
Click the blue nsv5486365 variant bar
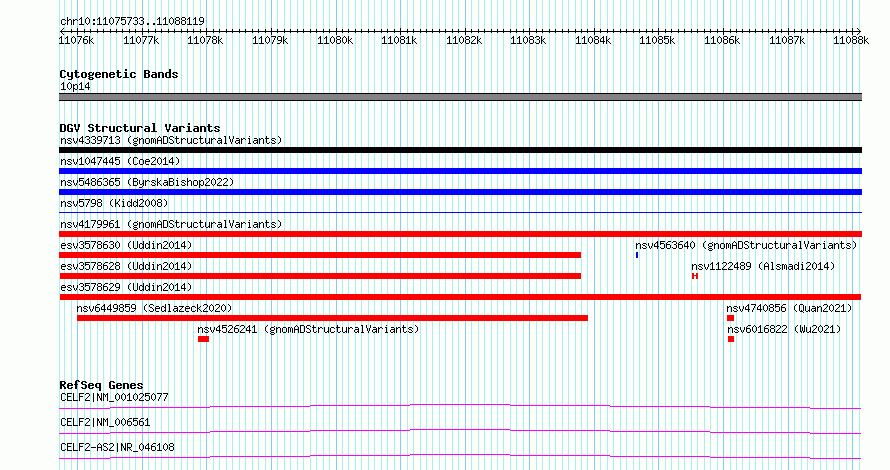pyautogui.click(x=460, y=192)
